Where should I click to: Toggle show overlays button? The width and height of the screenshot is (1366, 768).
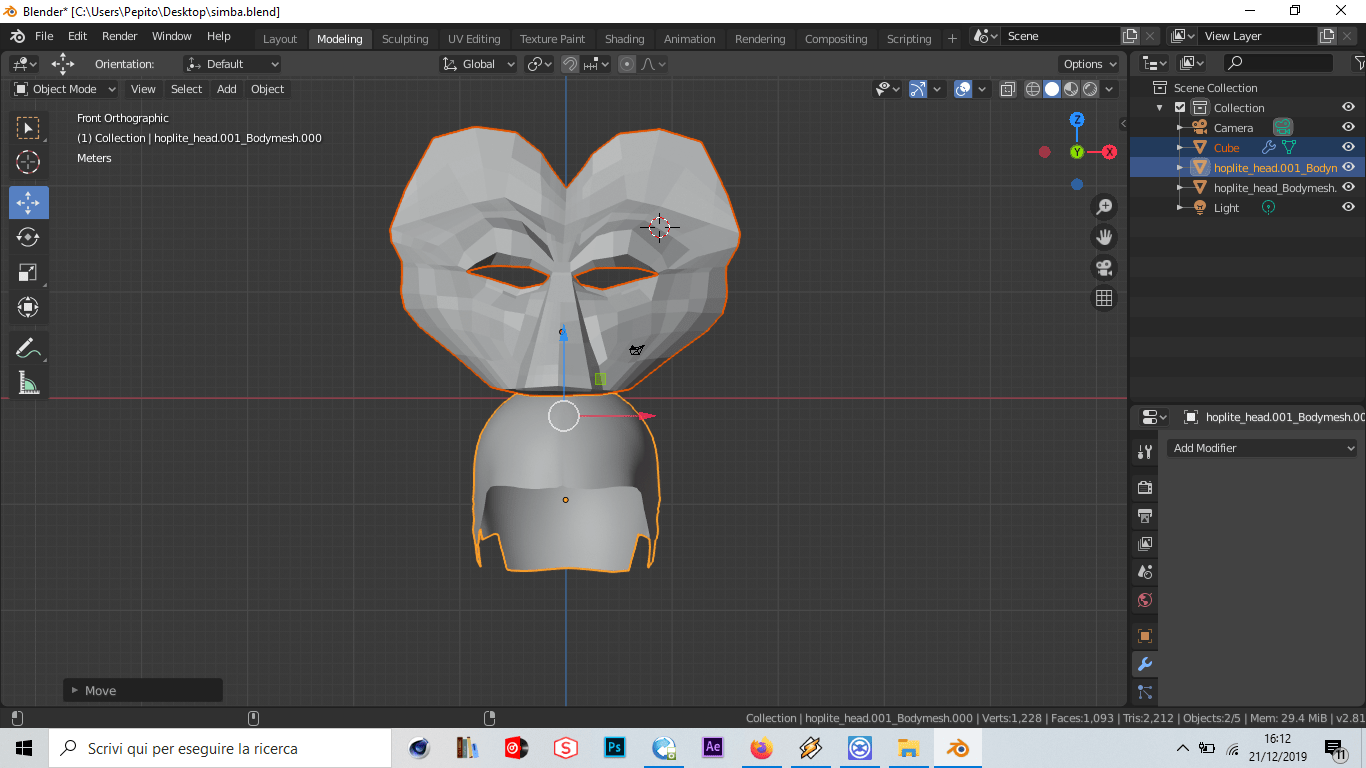(x=963, y=89)
